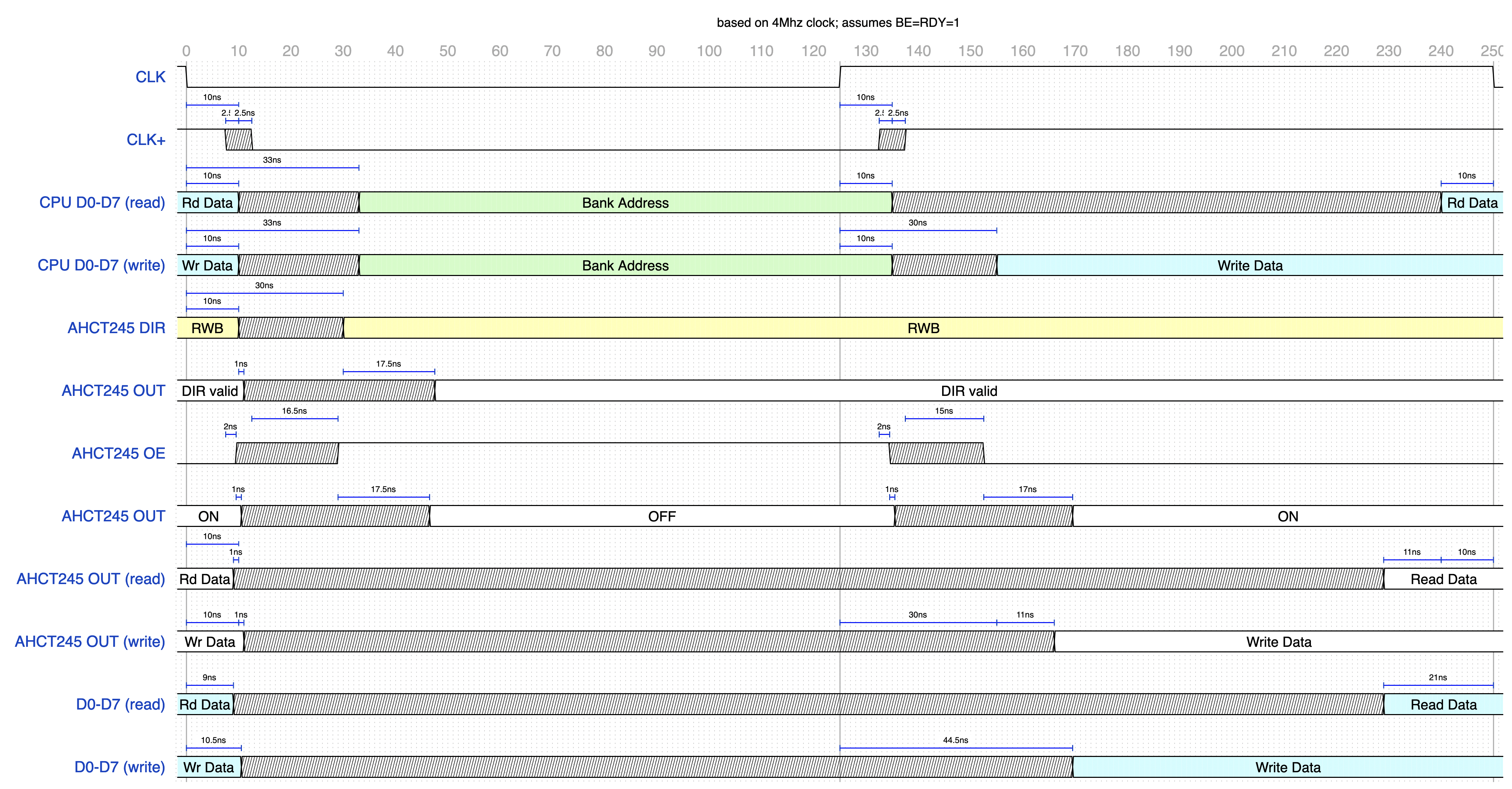Select the AHCT245 DIR signal label
Image resolution: width=1512 pixels, height=789 pixels.
pos(116,328)
